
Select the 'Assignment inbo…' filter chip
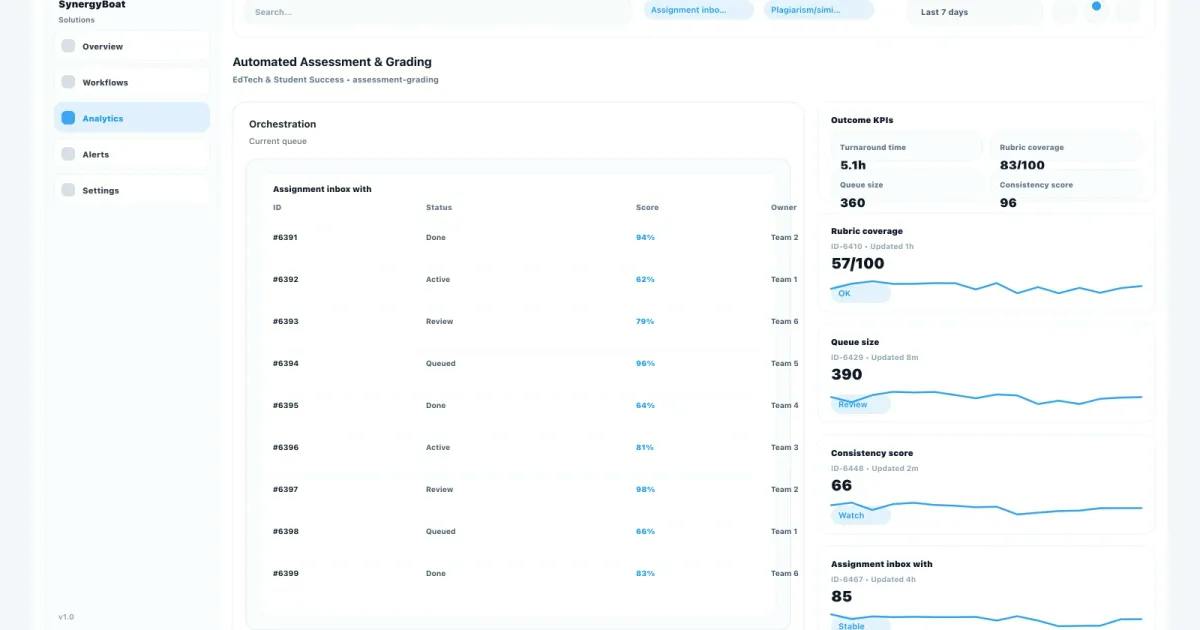tap(698, 10)
